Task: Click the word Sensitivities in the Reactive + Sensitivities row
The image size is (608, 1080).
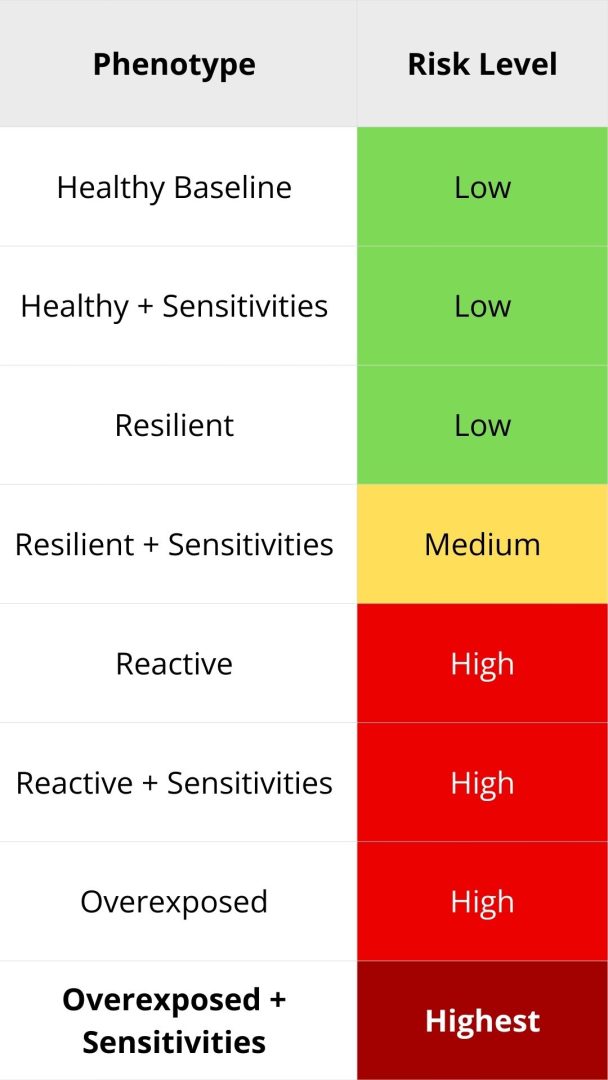Action: [x=250, y=782]
